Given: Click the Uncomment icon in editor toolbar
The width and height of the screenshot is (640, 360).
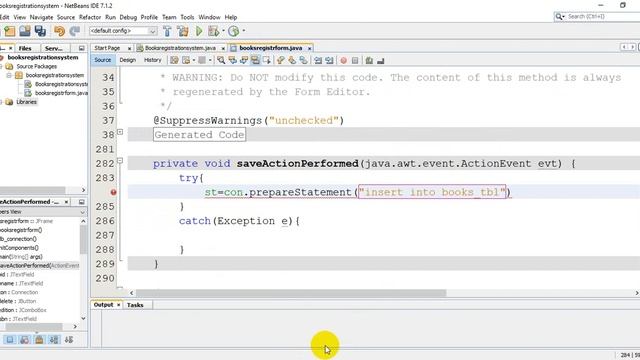Looking at the screenshot, I should [x=380, y=60].
